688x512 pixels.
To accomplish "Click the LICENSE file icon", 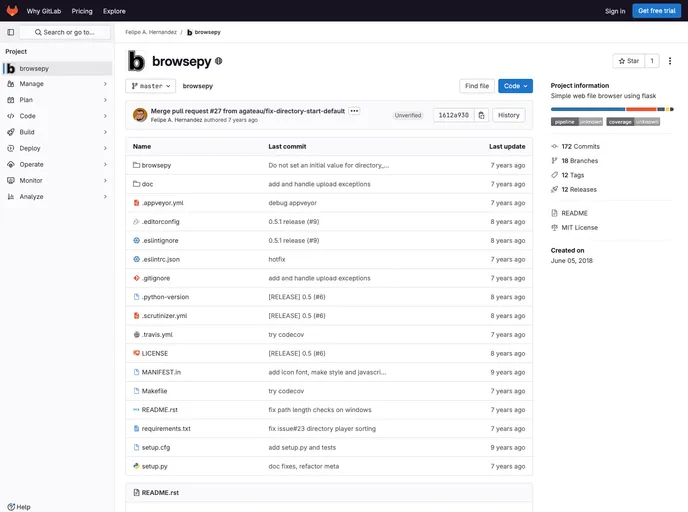I will click(x=136, y=353).
